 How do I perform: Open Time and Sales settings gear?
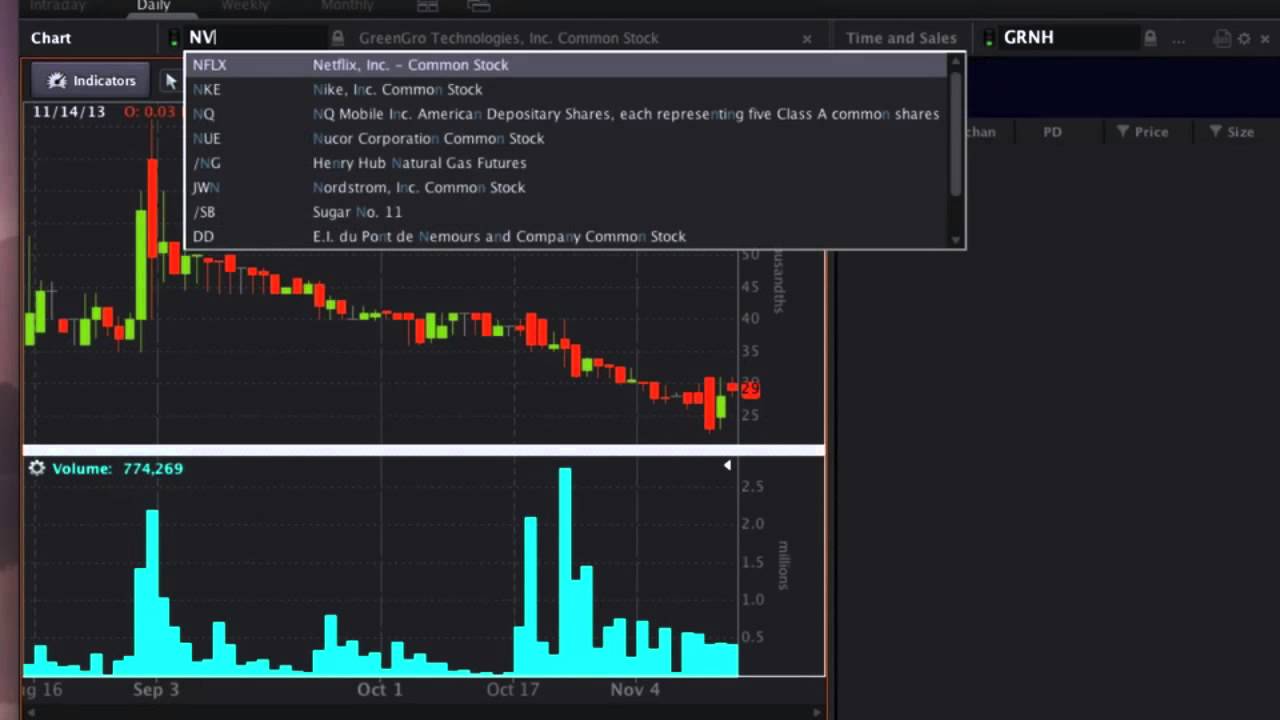pyautogui.click(x=1244, y=38)
